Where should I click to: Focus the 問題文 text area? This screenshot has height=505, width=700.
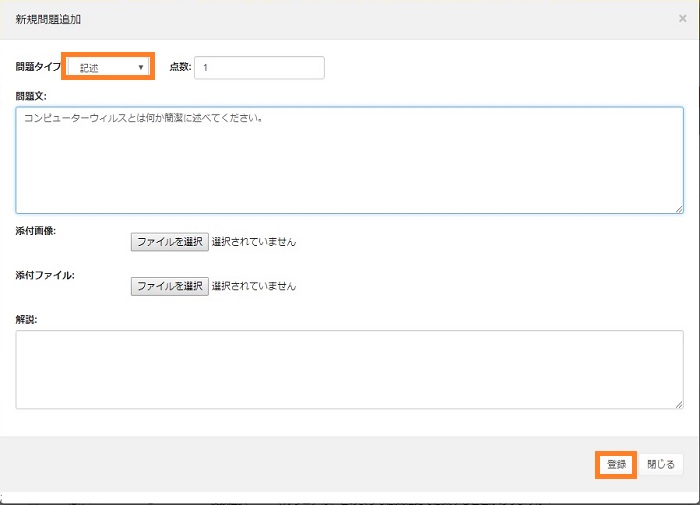[349, 160]
